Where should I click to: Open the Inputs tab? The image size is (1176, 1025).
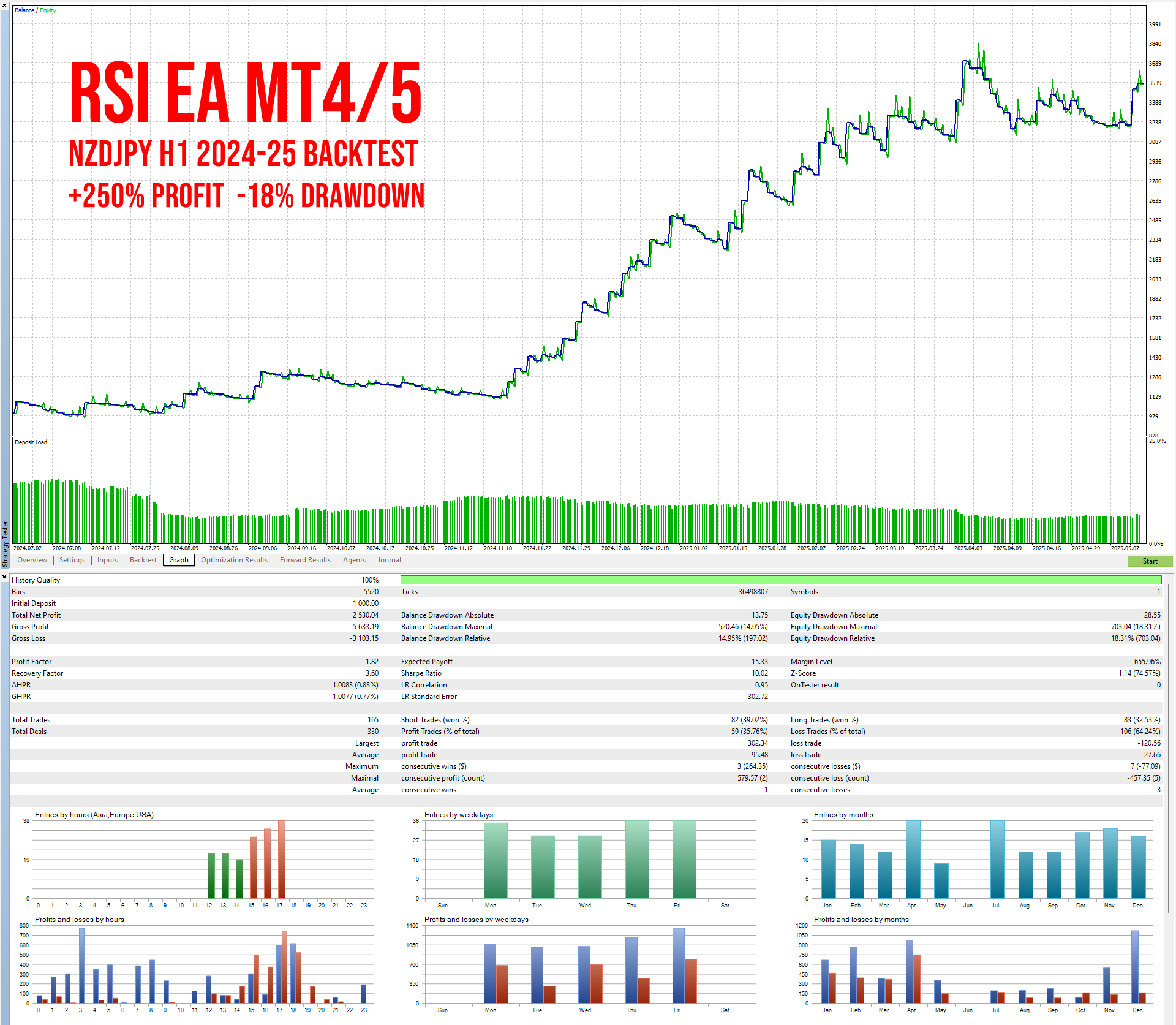click(x=107, y=560)
